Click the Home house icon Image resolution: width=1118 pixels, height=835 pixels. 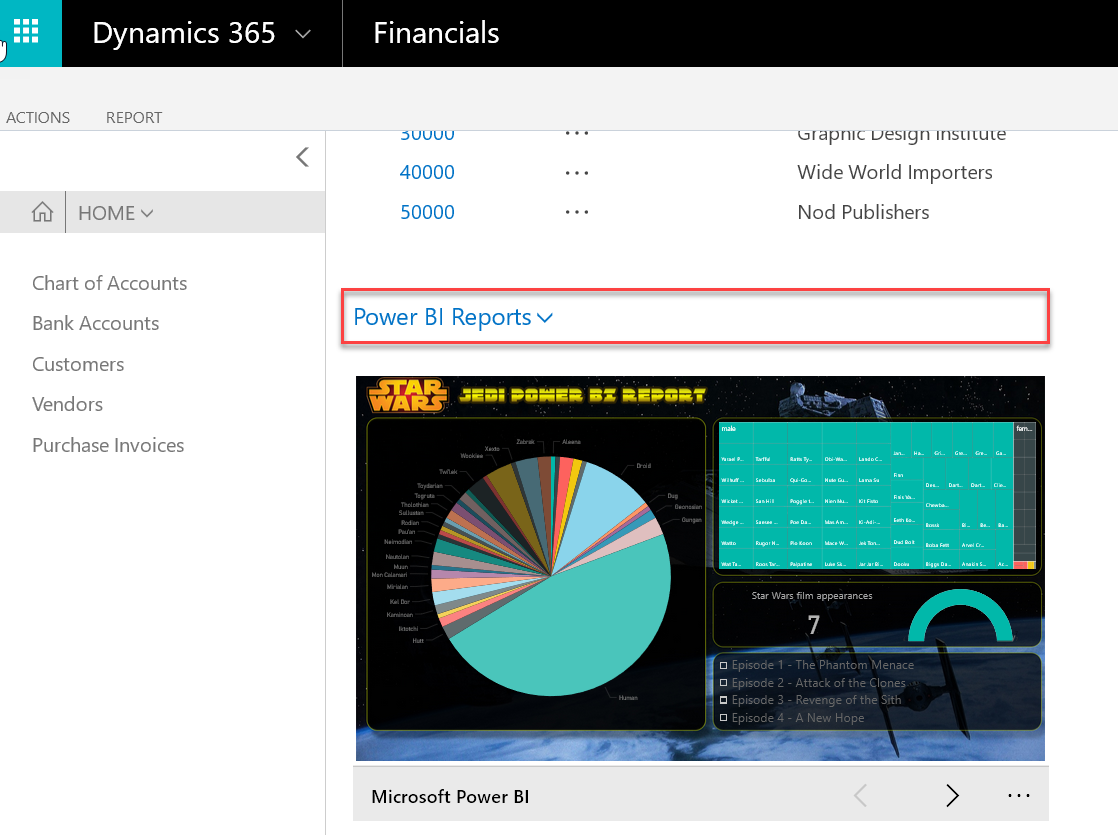(42, 212)
